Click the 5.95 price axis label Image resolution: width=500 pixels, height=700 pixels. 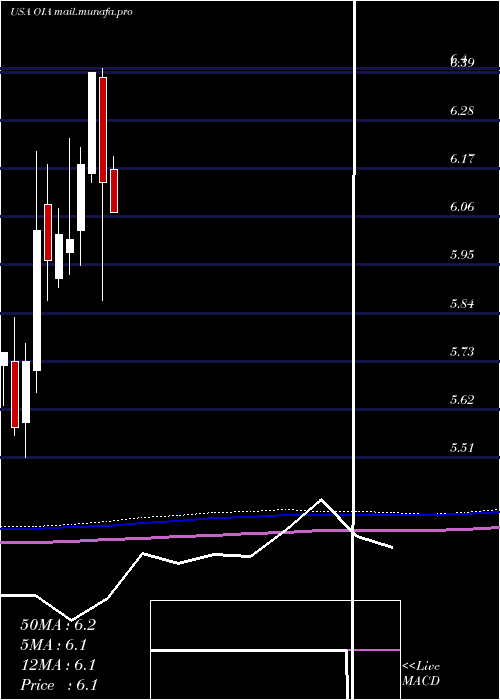click(462, 255)
